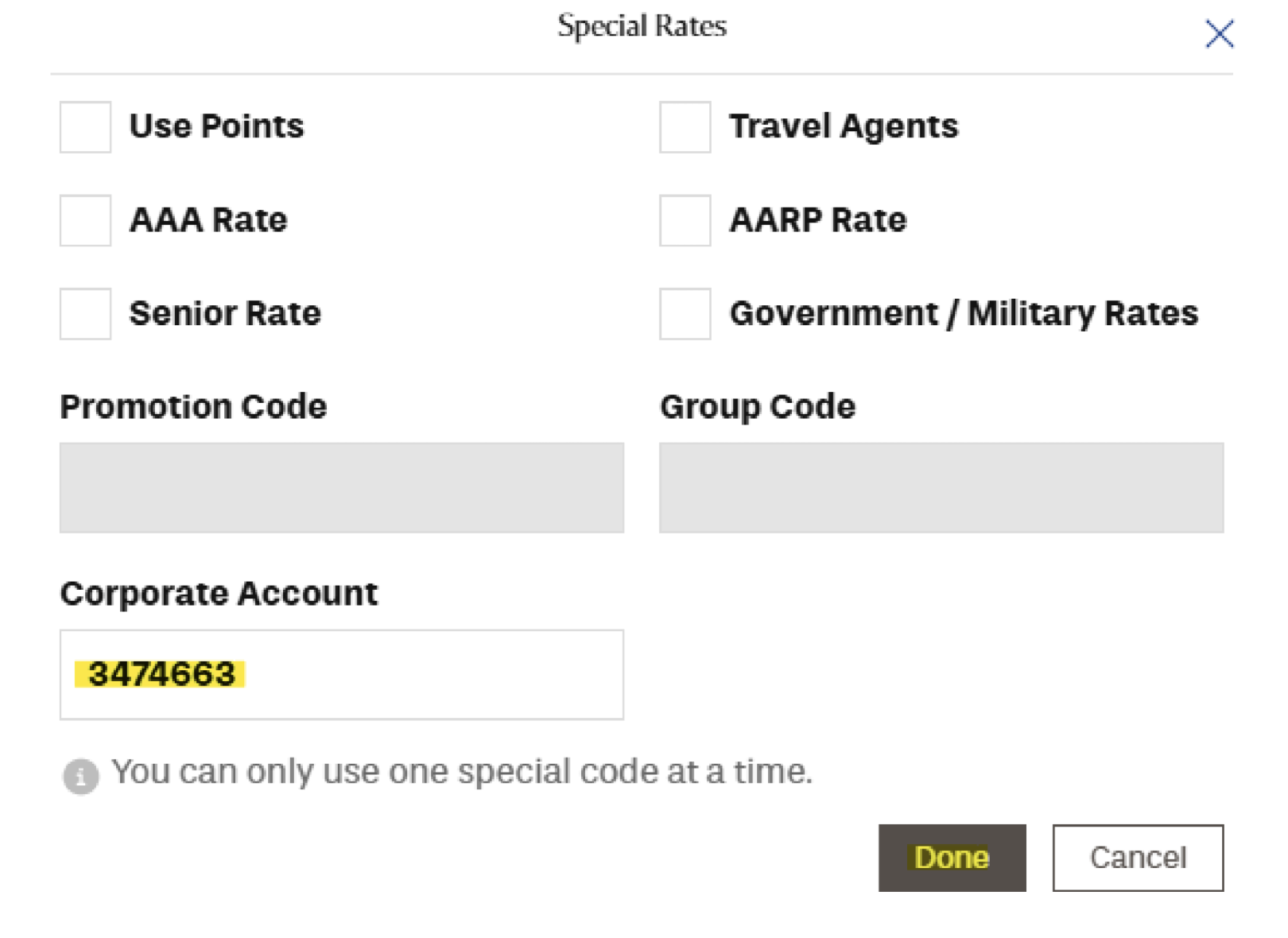Click the AAA Rate label text

point(208,220)
